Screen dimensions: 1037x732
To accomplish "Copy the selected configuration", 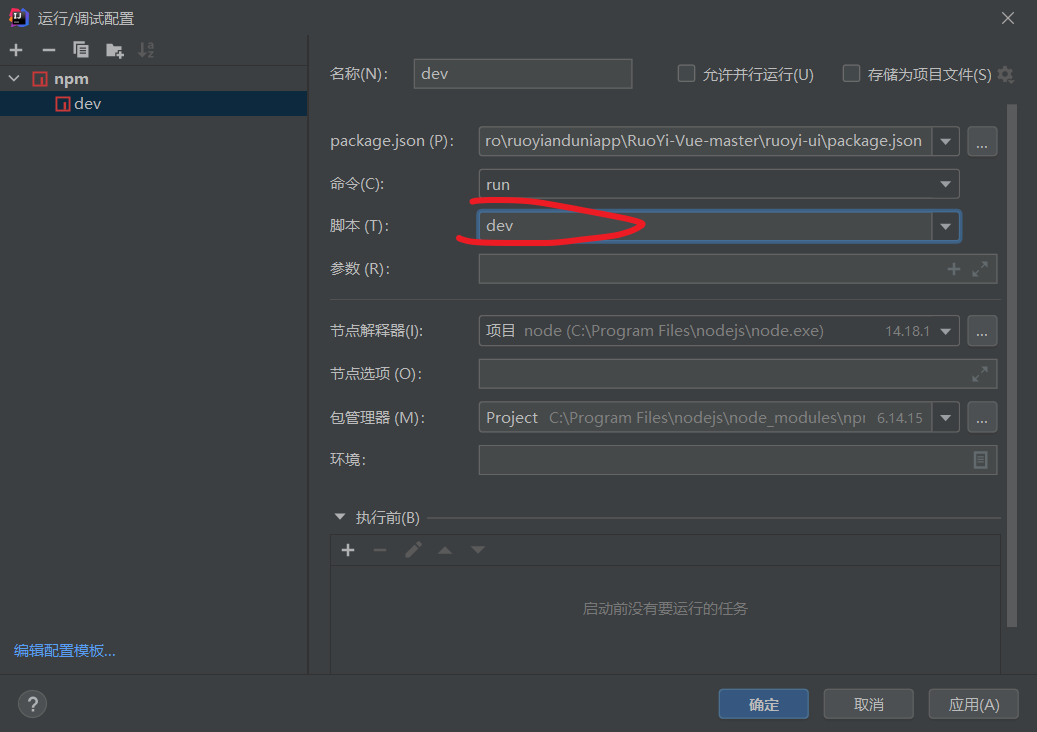I will pos(81,50).
